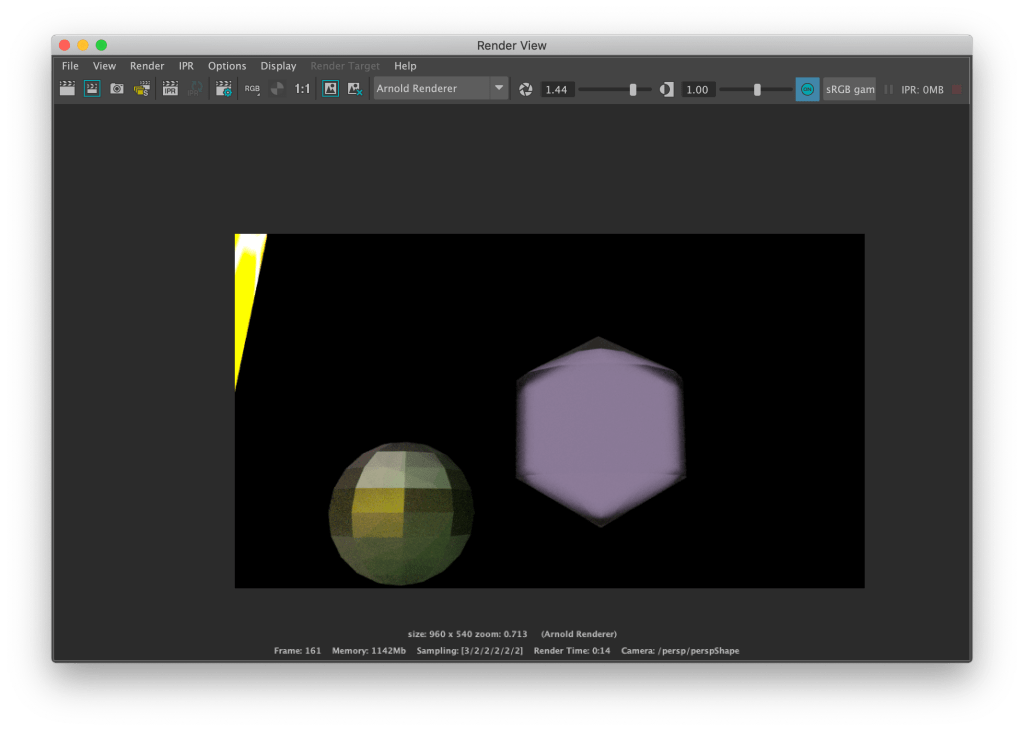Click the exposure slider handle

tap(633, 90)
